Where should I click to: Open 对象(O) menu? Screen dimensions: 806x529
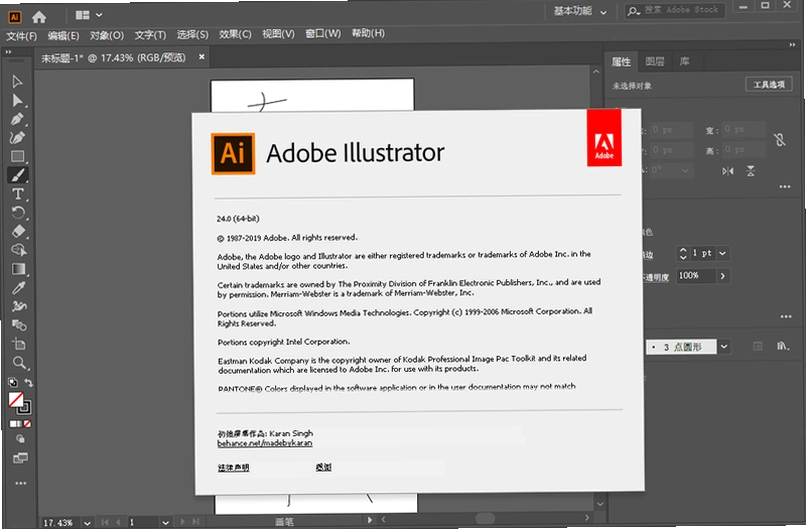106,35
